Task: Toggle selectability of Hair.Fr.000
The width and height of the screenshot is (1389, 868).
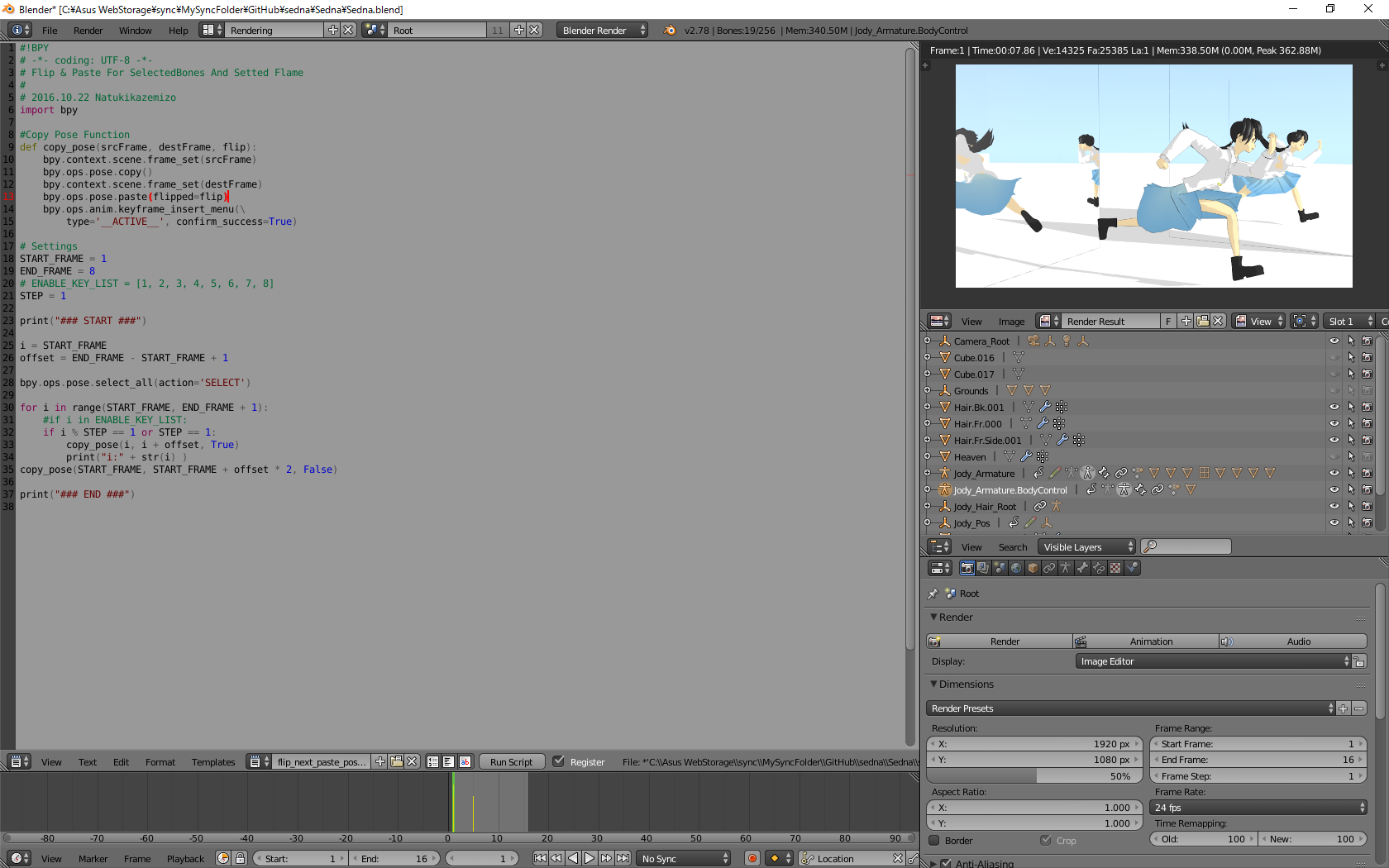Action: [x=1351, y=423]
